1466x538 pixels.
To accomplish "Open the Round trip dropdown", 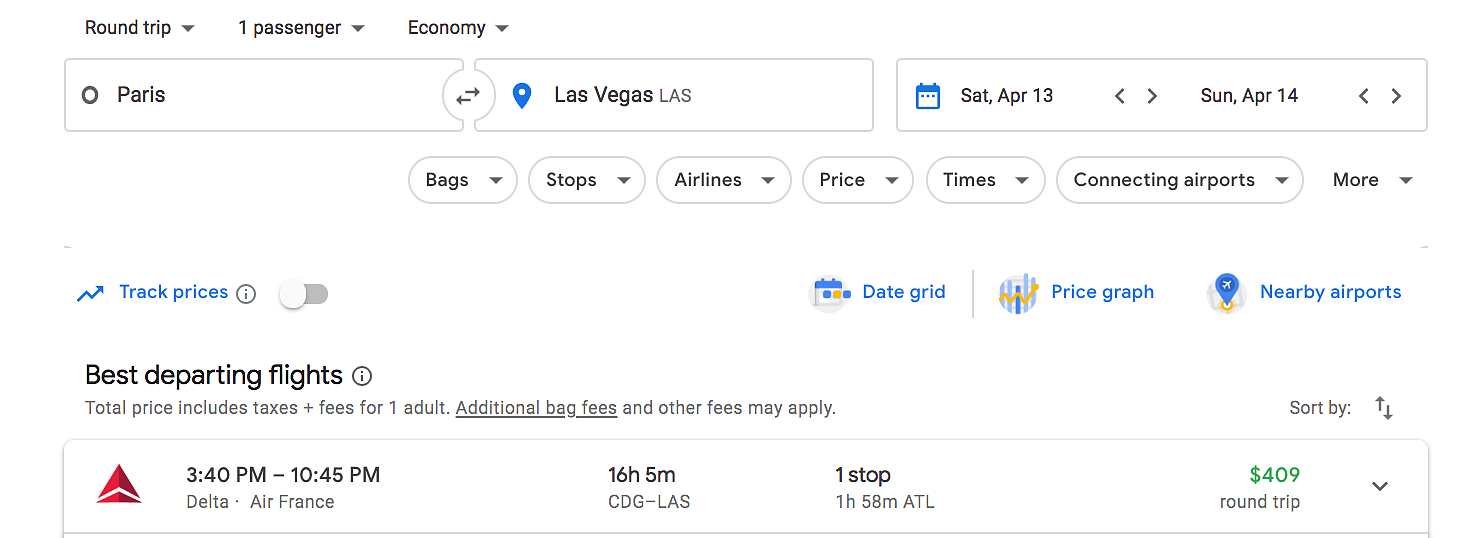I will (140, 28).
